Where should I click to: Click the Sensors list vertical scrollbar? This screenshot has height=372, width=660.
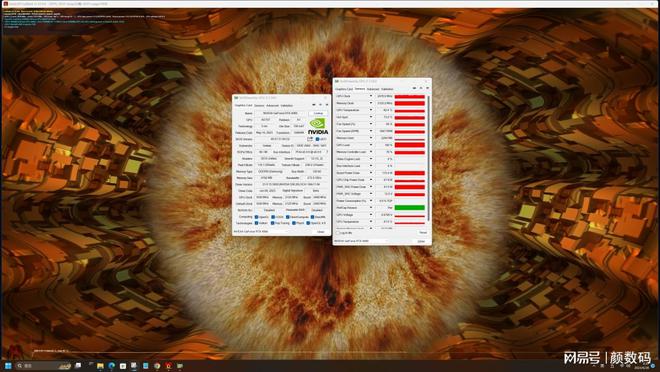click(x=428, y=158)
